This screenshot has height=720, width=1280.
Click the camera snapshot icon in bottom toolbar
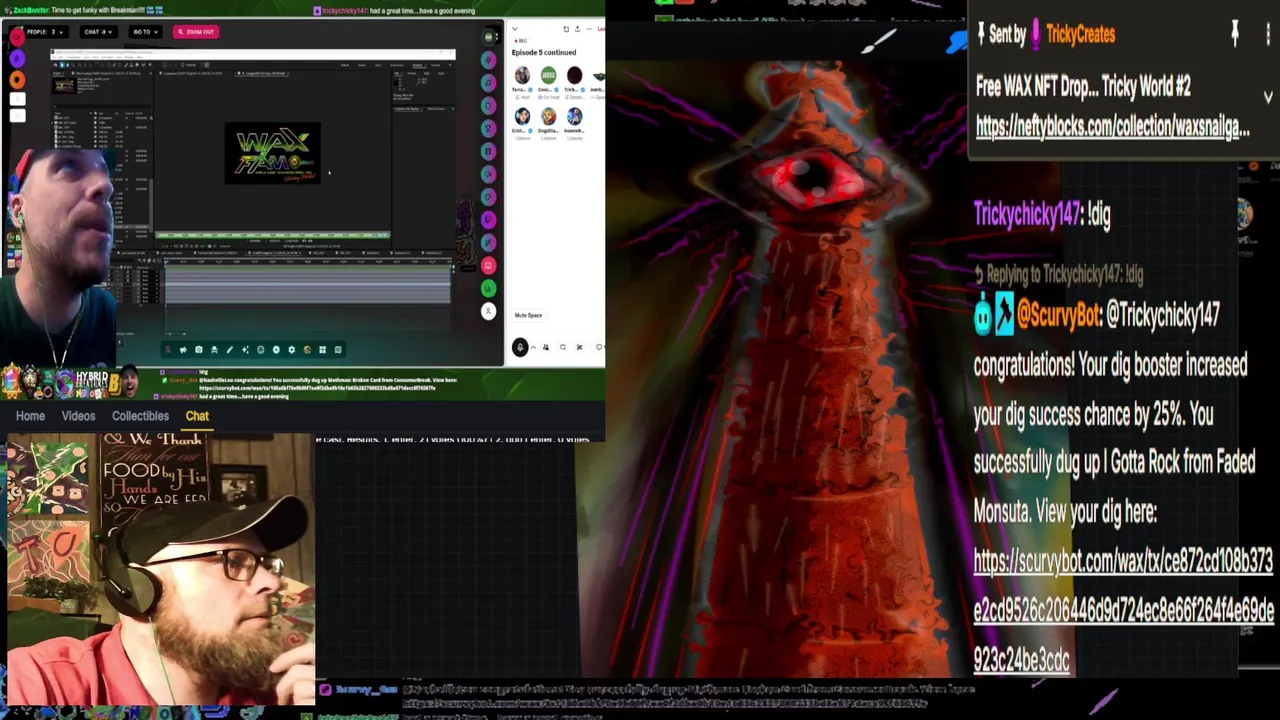tap(198, 350)
